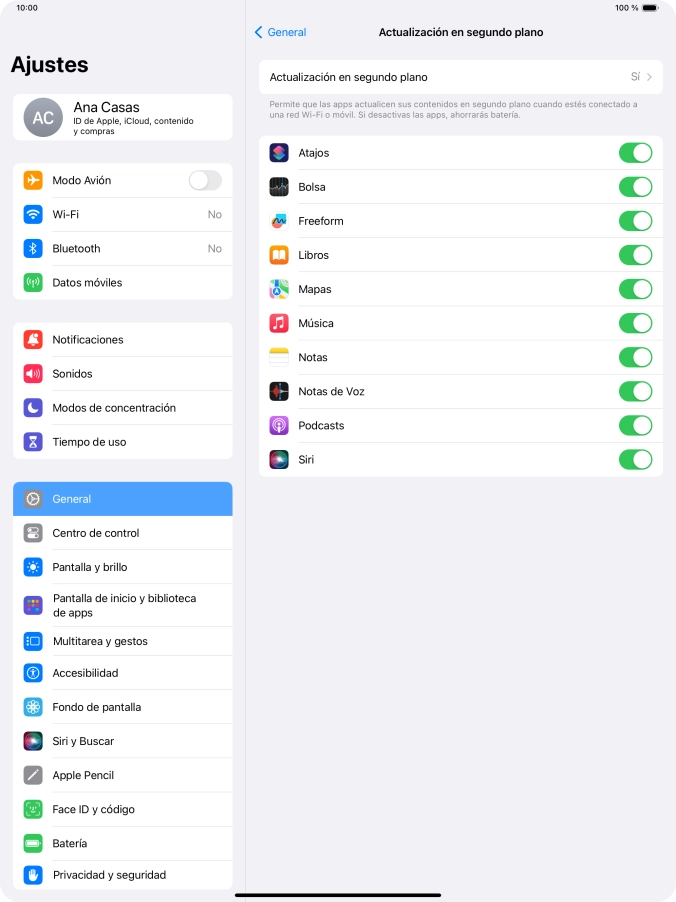Open the Ana Casas Apple ID profile
The width and height of the screenshot is (676, 902).
[123, 118]
